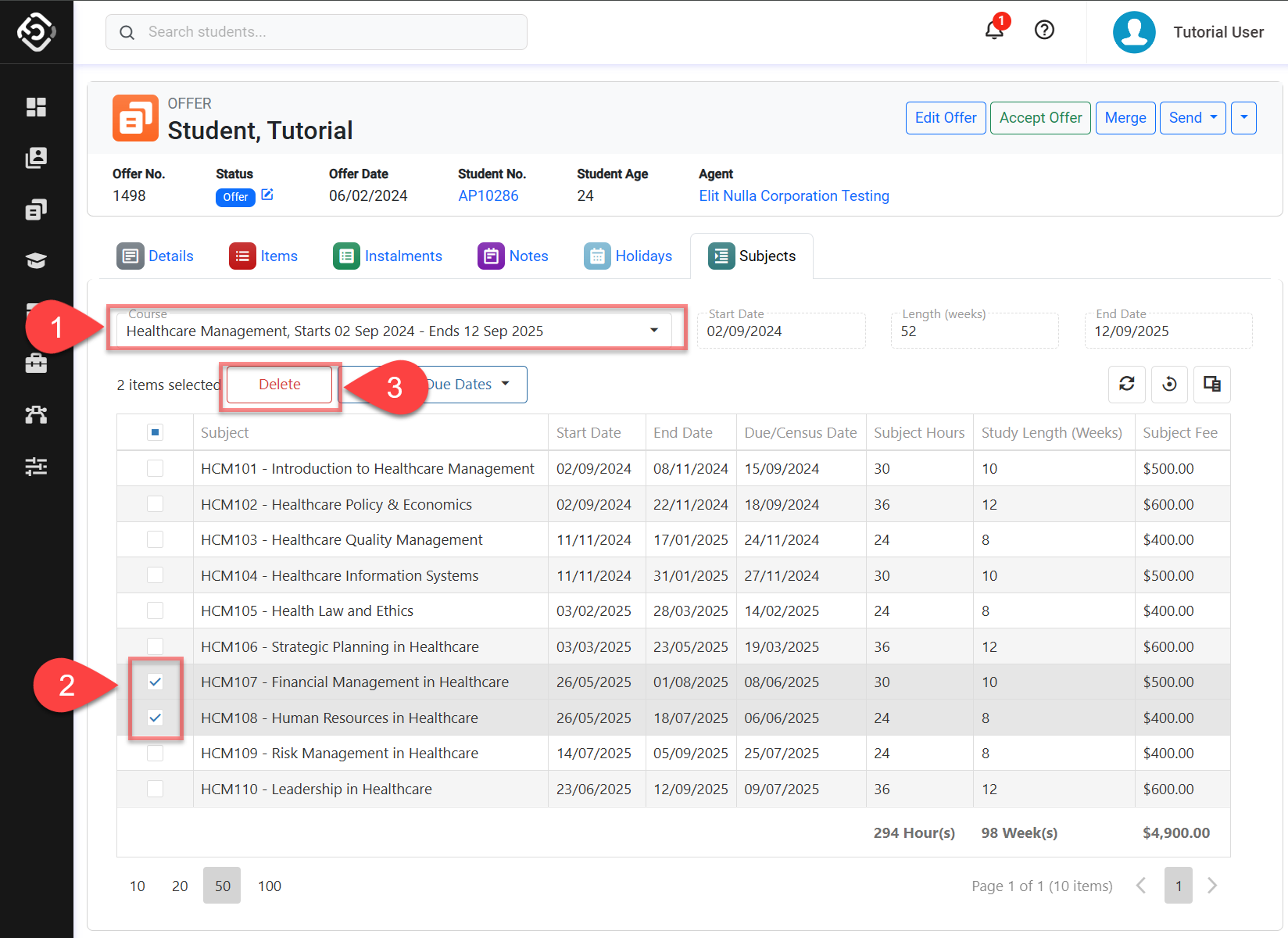This screenshot has width=1288, height=938.
Task: Click the Length (weeks) field
Action: point(975,331)
